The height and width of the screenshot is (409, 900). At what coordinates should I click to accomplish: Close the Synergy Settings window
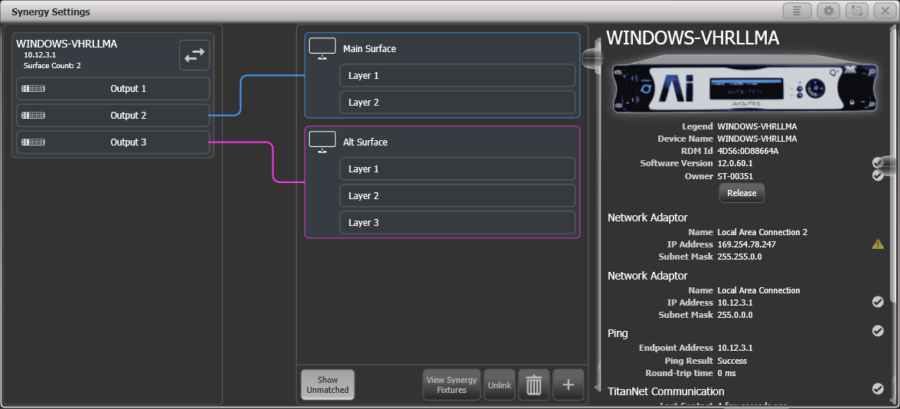click(x=885, y=11)
